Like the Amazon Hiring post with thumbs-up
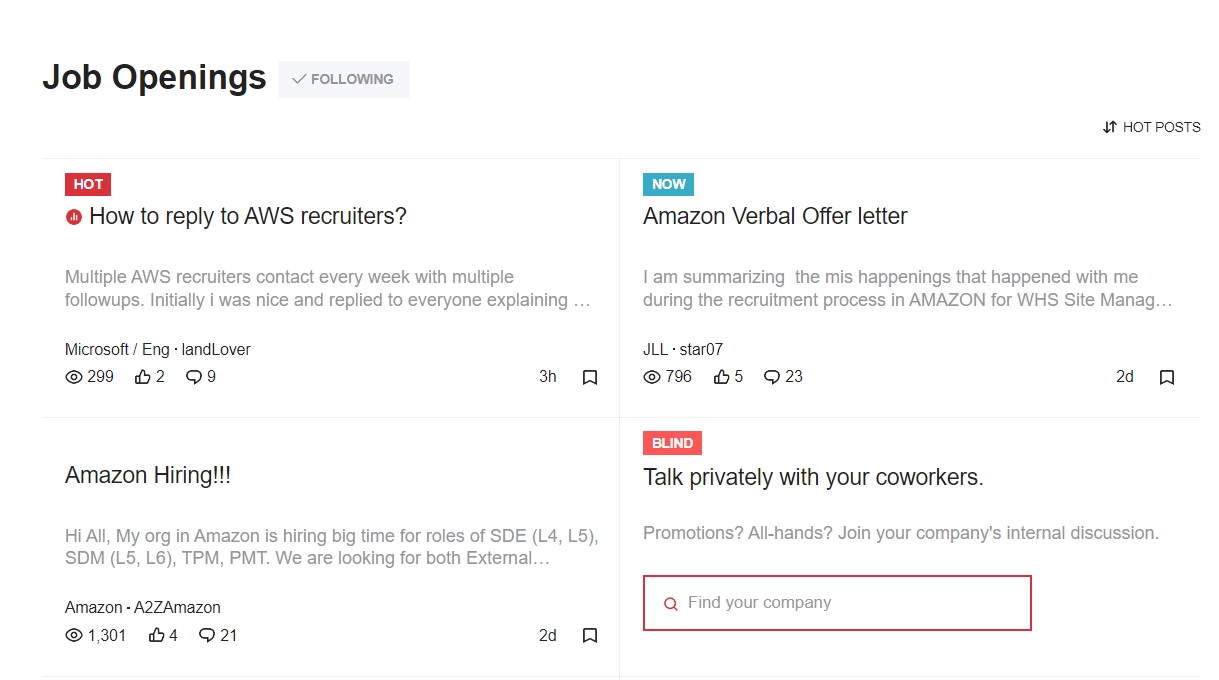1219x680 pixels. pyautogui.click(x=157, y=635)
